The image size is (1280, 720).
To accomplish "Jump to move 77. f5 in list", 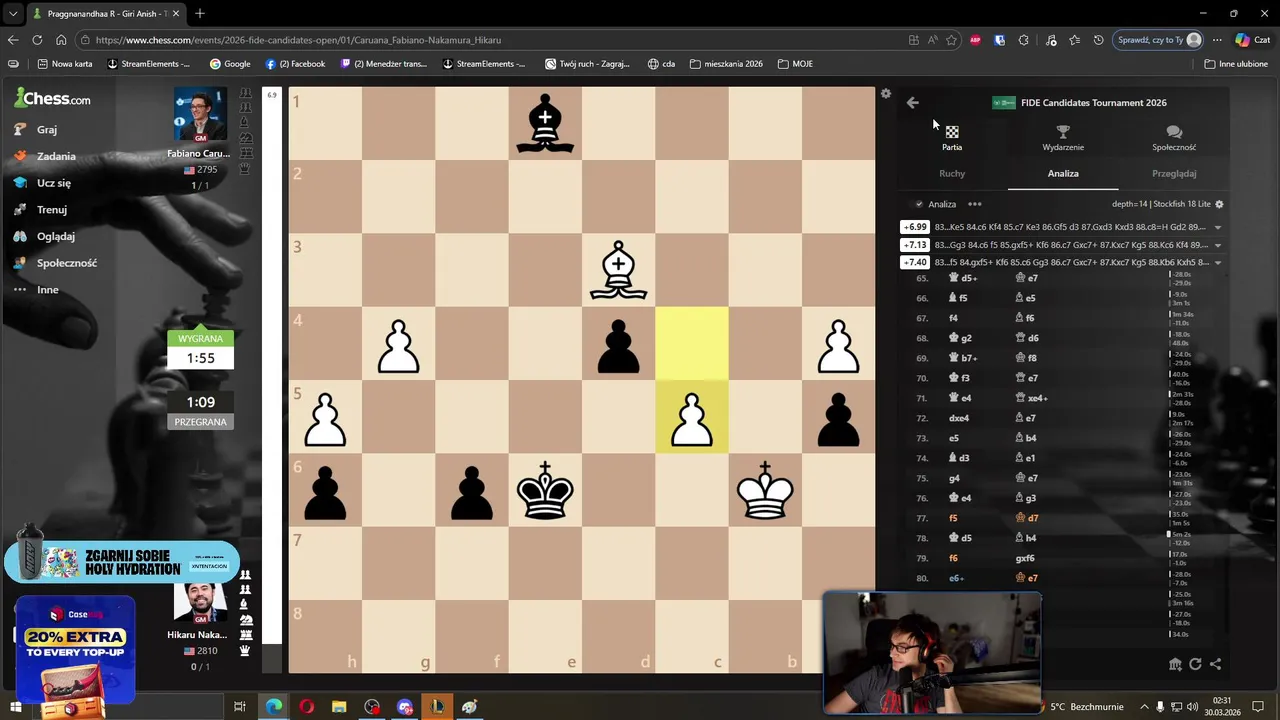I will (953, 518).
